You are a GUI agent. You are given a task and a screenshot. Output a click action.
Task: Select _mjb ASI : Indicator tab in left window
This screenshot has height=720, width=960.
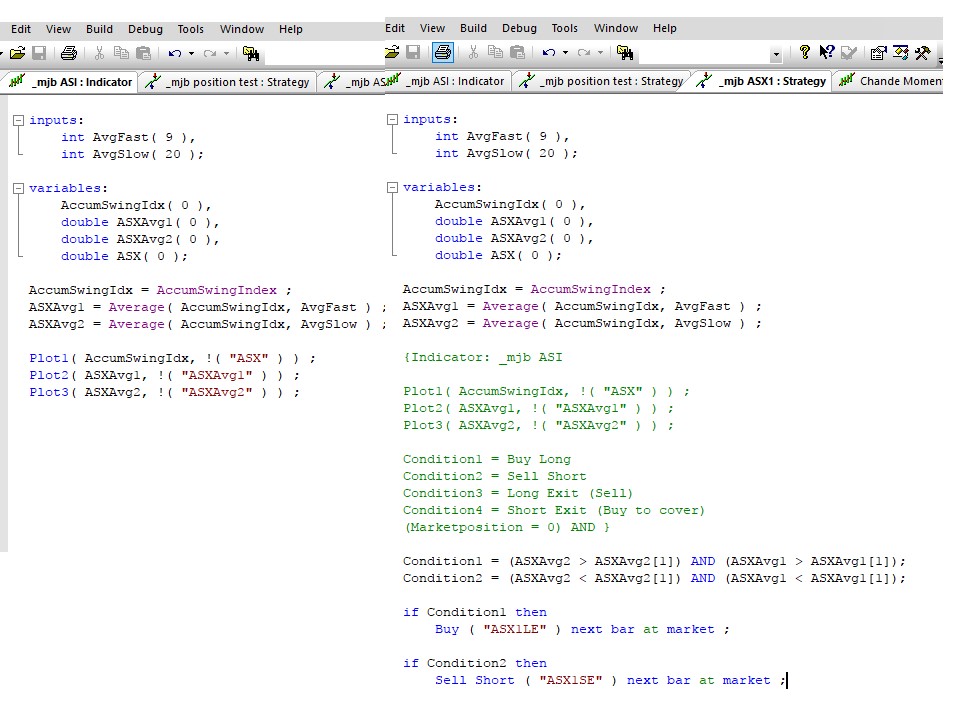(71, 82)
